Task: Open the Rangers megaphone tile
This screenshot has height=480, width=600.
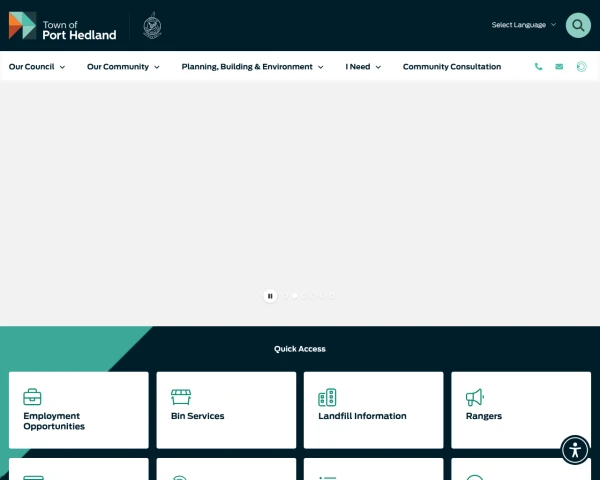Action: tap(521, 410)
